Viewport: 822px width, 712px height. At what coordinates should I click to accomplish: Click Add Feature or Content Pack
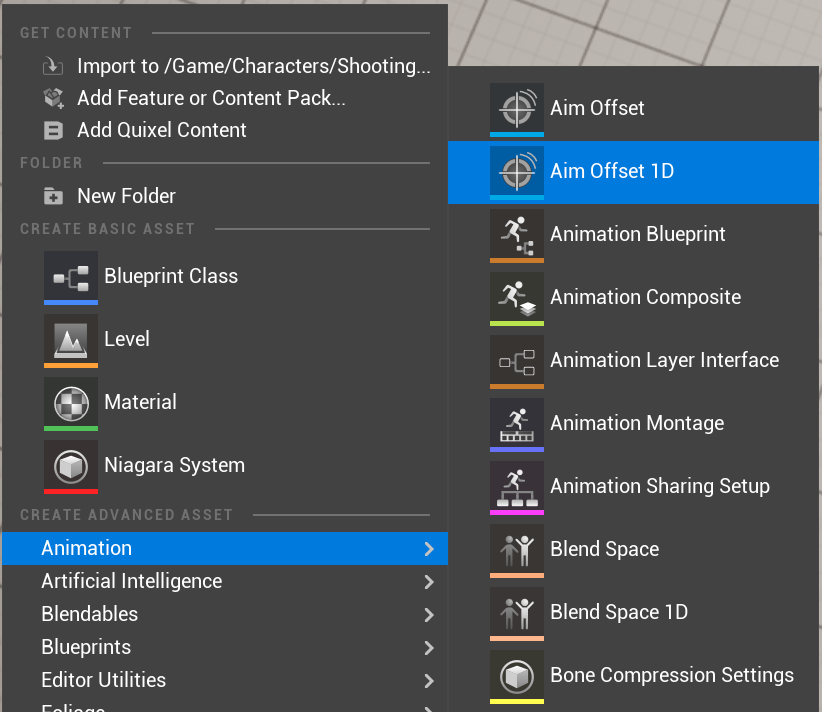pos(211,98)
